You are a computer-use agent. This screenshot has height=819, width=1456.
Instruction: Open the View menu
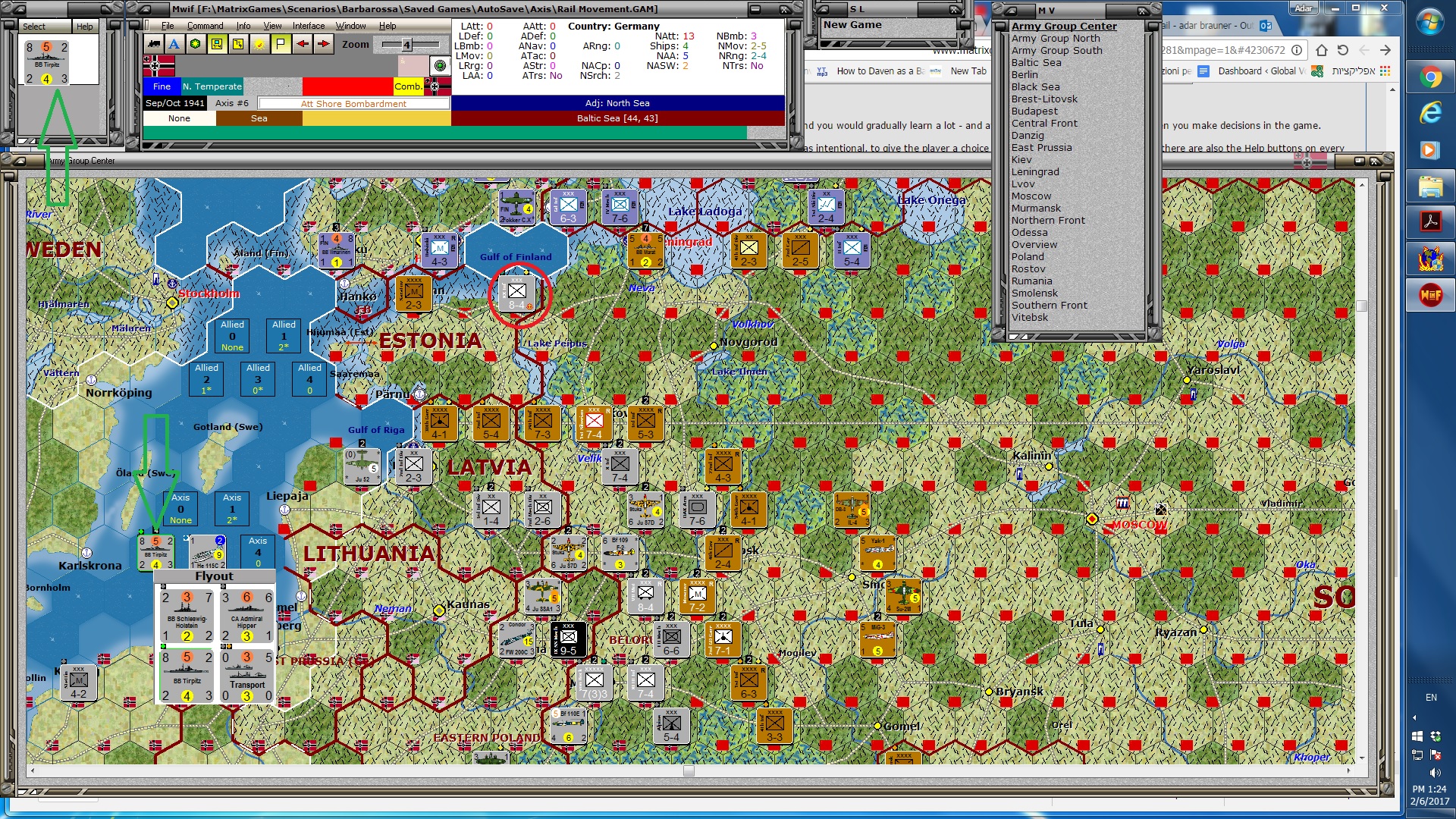(272, 26)
